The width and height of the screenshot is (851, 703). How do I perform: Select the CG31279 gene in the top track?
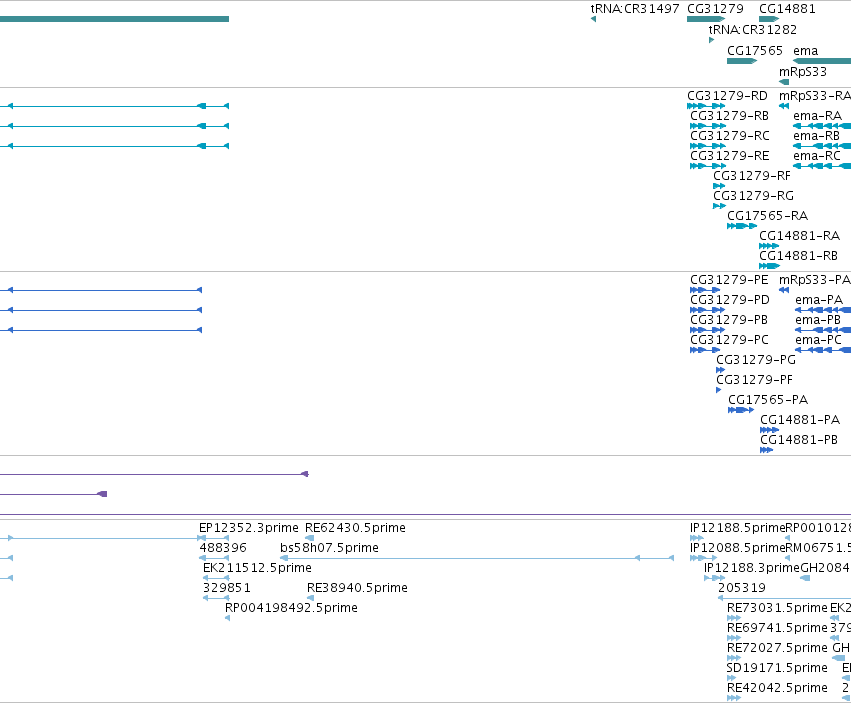[x=706, y=19]
